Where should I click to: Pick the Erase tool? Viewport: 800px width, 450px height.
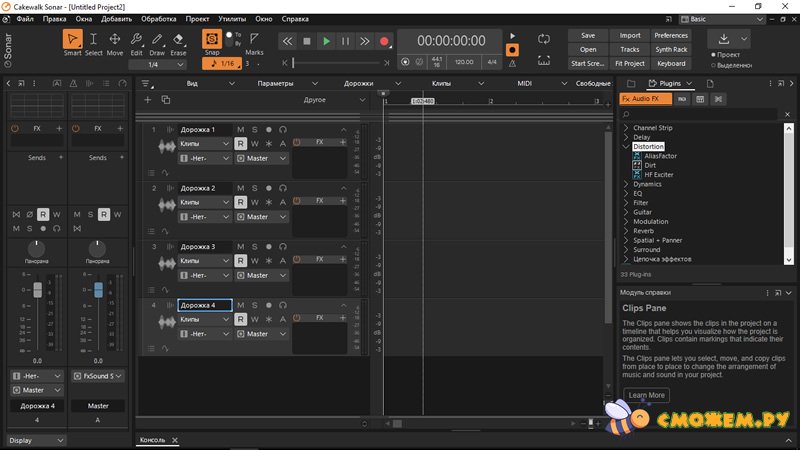[x=178, y=43]
